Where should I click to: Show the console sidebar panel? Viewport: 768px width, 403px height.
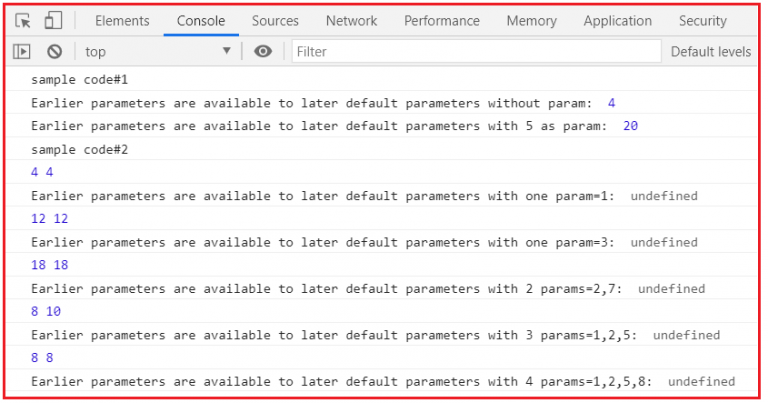(x=22, y=51)
